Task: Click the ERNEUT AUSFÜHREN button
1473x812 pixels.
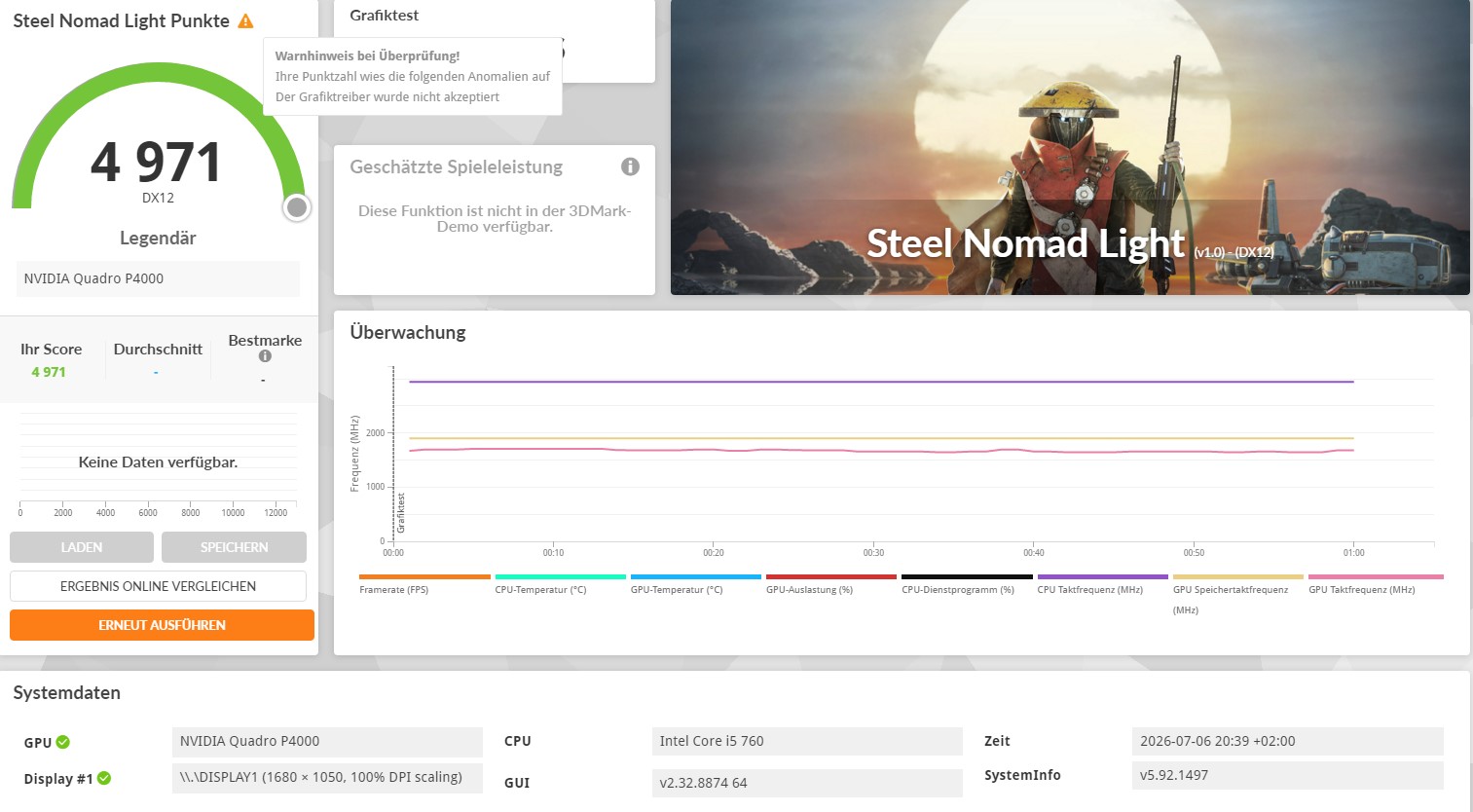Action: tap(162, 625)
